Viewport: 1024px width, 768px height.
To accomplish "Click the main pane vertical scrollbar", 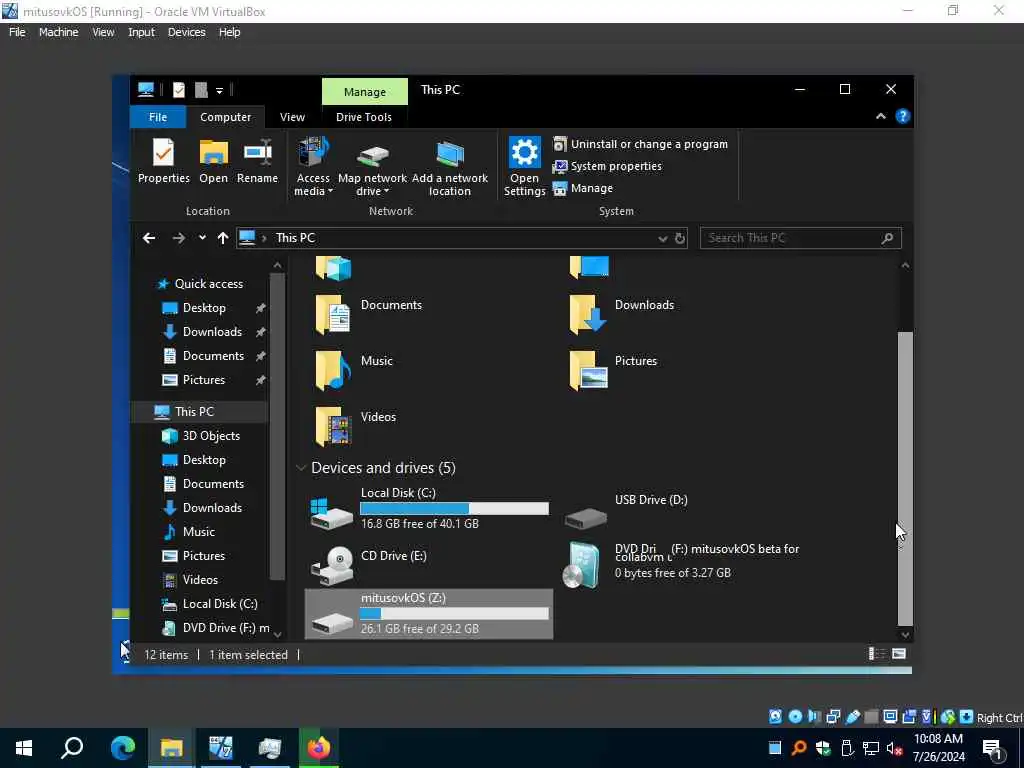I will pyautogui.click(x=905, y=478).
